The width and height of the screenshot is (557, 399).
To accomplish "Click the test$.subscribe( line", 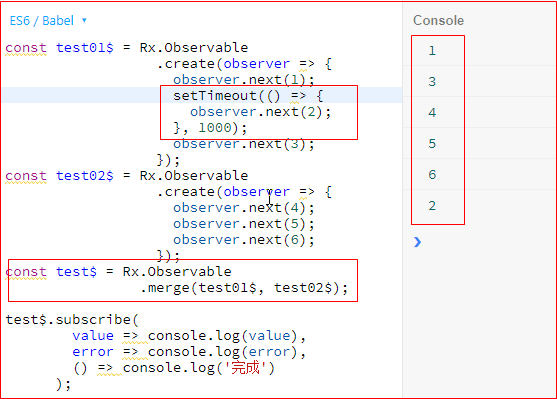I will 72,320.
